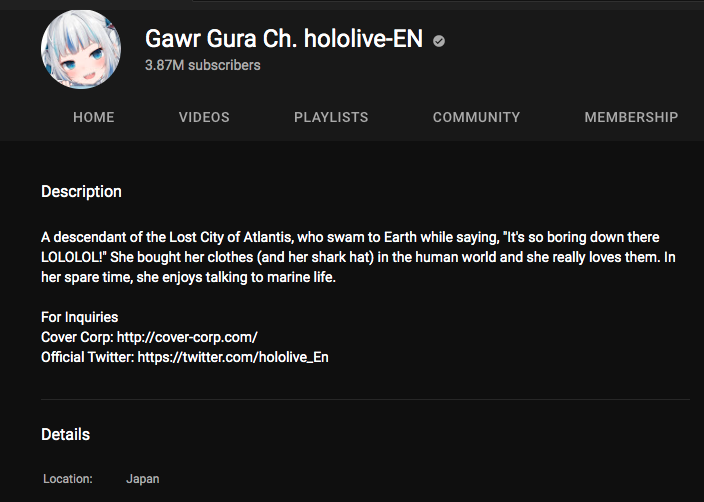Click the For Inquiries text

coord(79,317)
